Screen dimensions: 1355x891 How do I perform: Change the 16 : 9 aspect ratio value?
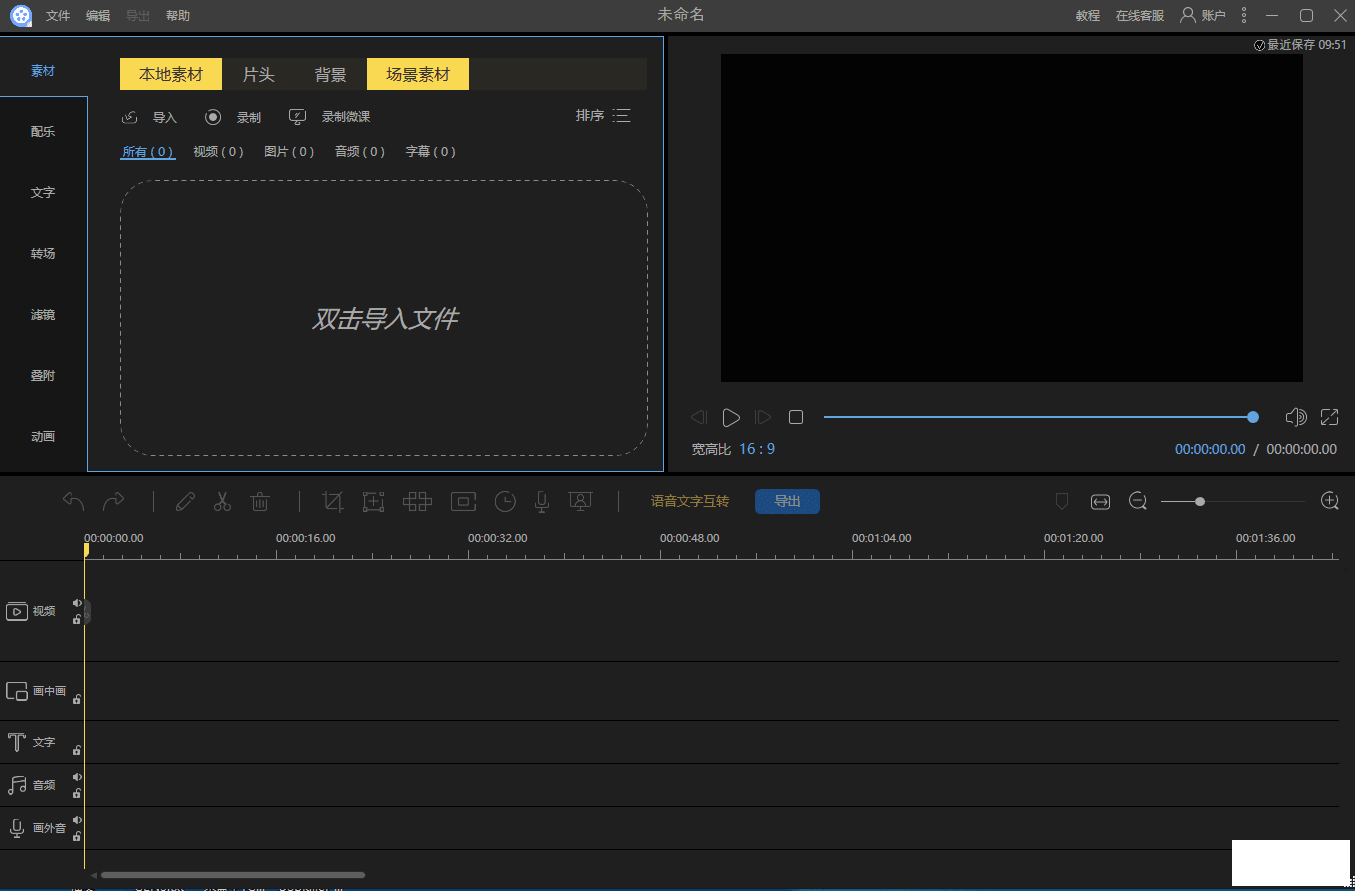point(757,449)
